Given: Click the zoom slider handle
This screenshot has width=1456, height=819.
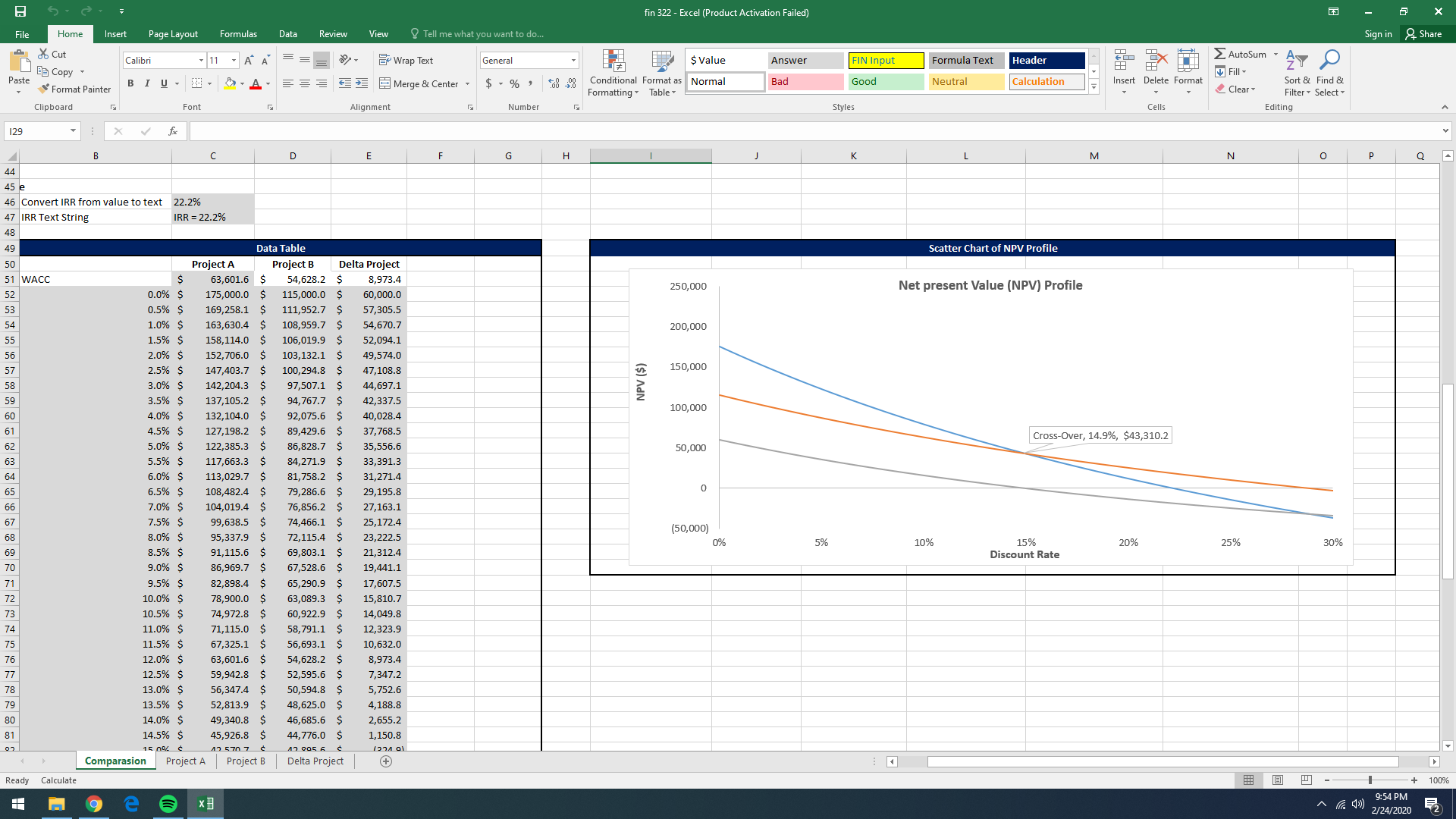Looking at the screenshot, I should tap(1370, 780).
